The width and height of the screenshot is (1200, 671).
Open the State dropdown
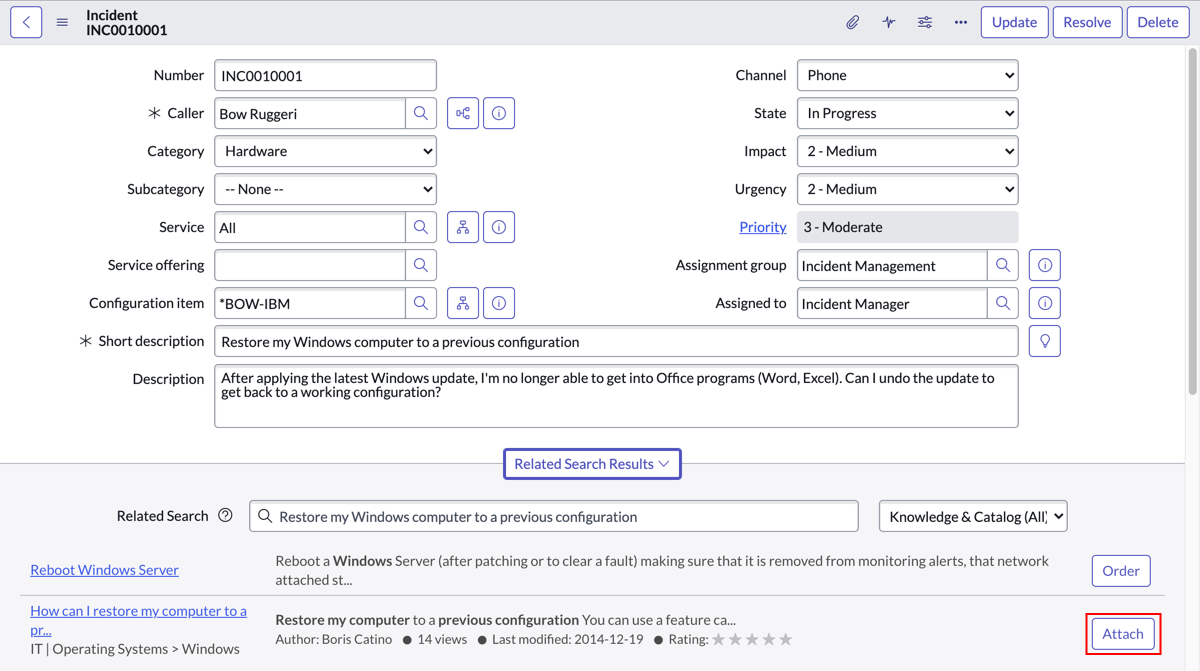(x=908, y=113)
